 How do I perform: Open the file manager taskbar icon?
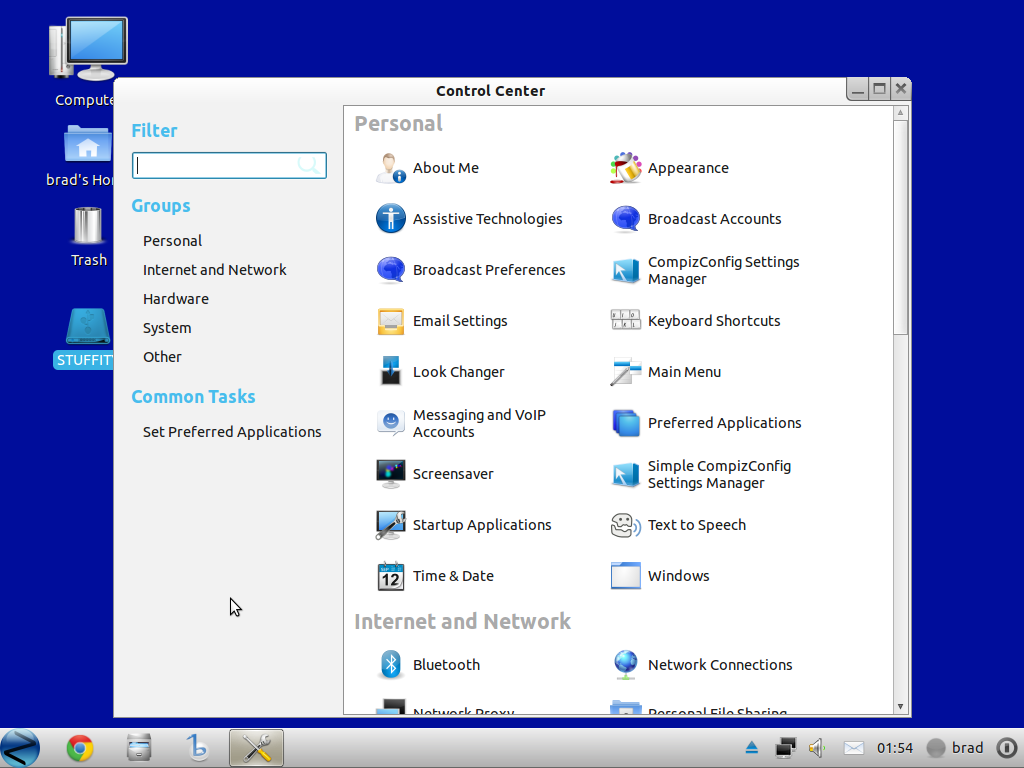[138, 748]
